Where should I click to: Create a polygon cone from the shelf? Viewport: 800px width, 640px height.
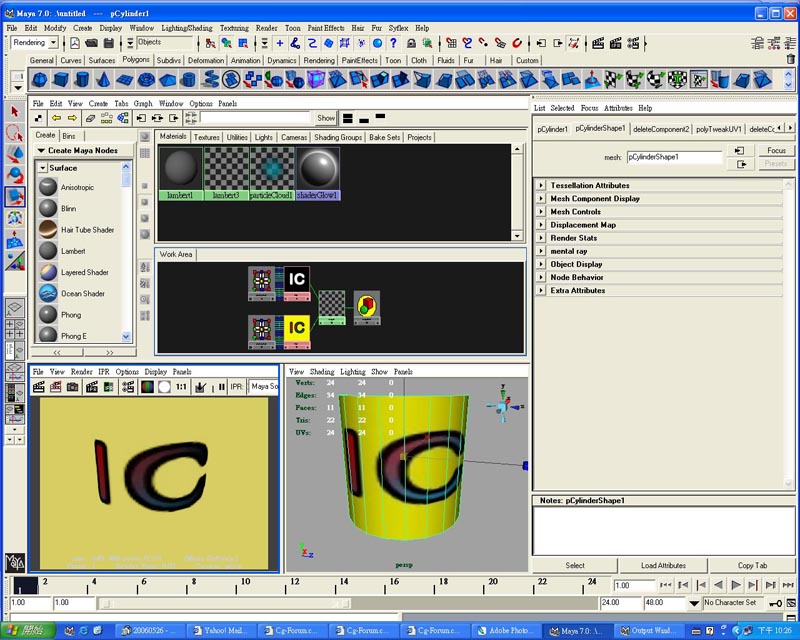point(104,80)
